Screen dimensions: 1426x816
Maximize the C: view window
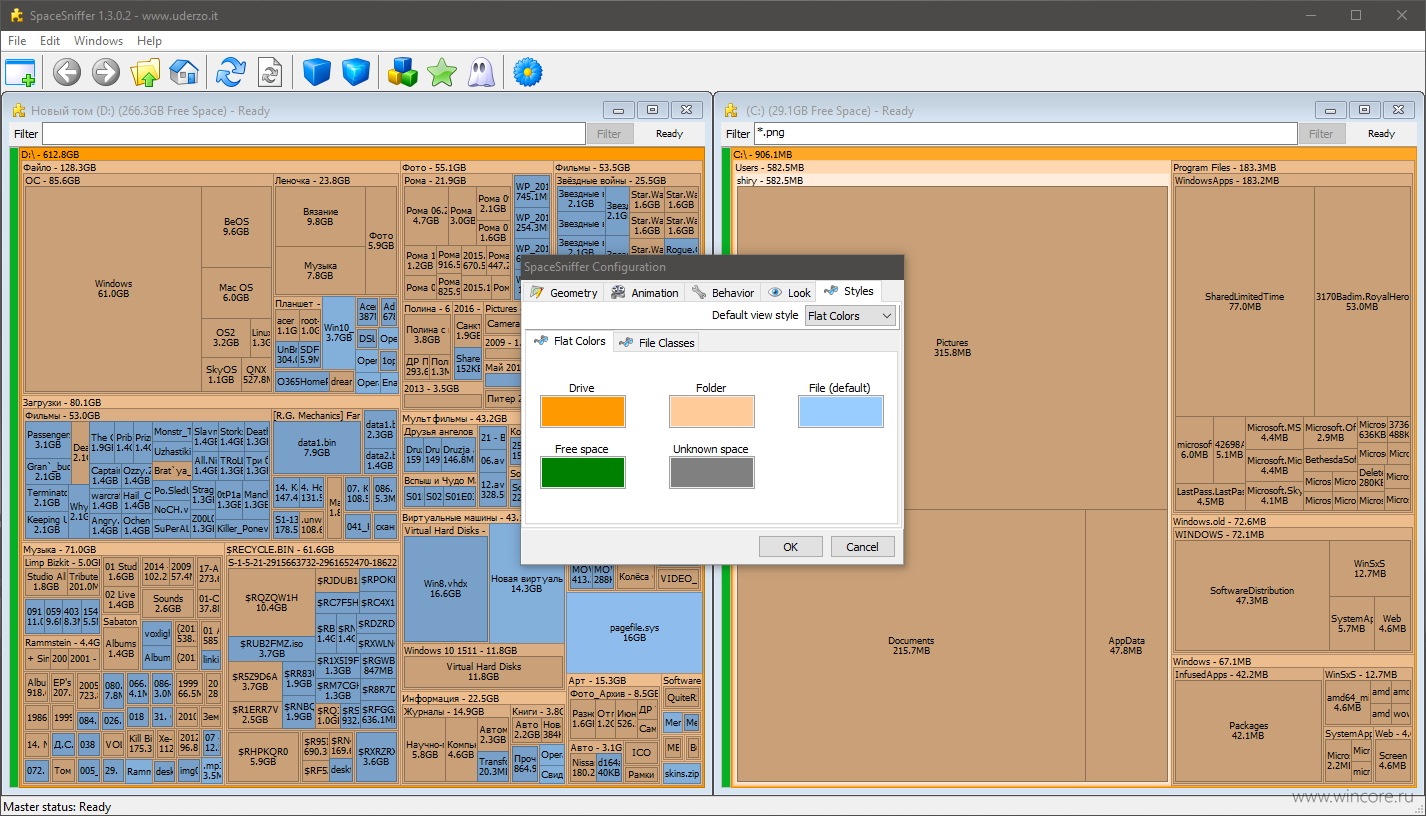[x=1363, y=110]
